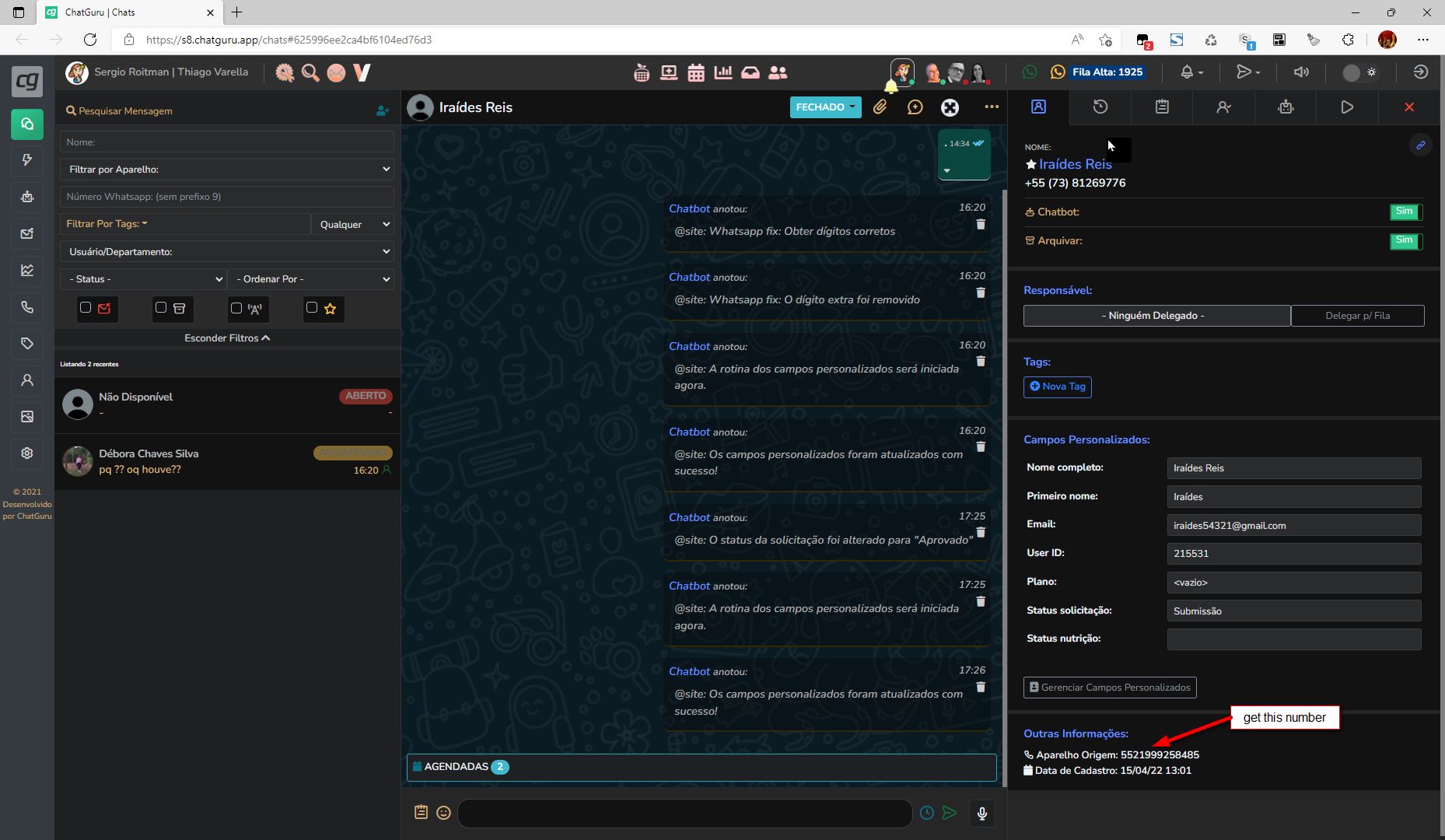Open the quick replies notepad icon
The height and width of the screenshot is (840, 1445).
pyautogui.click(x=421, y=812)
